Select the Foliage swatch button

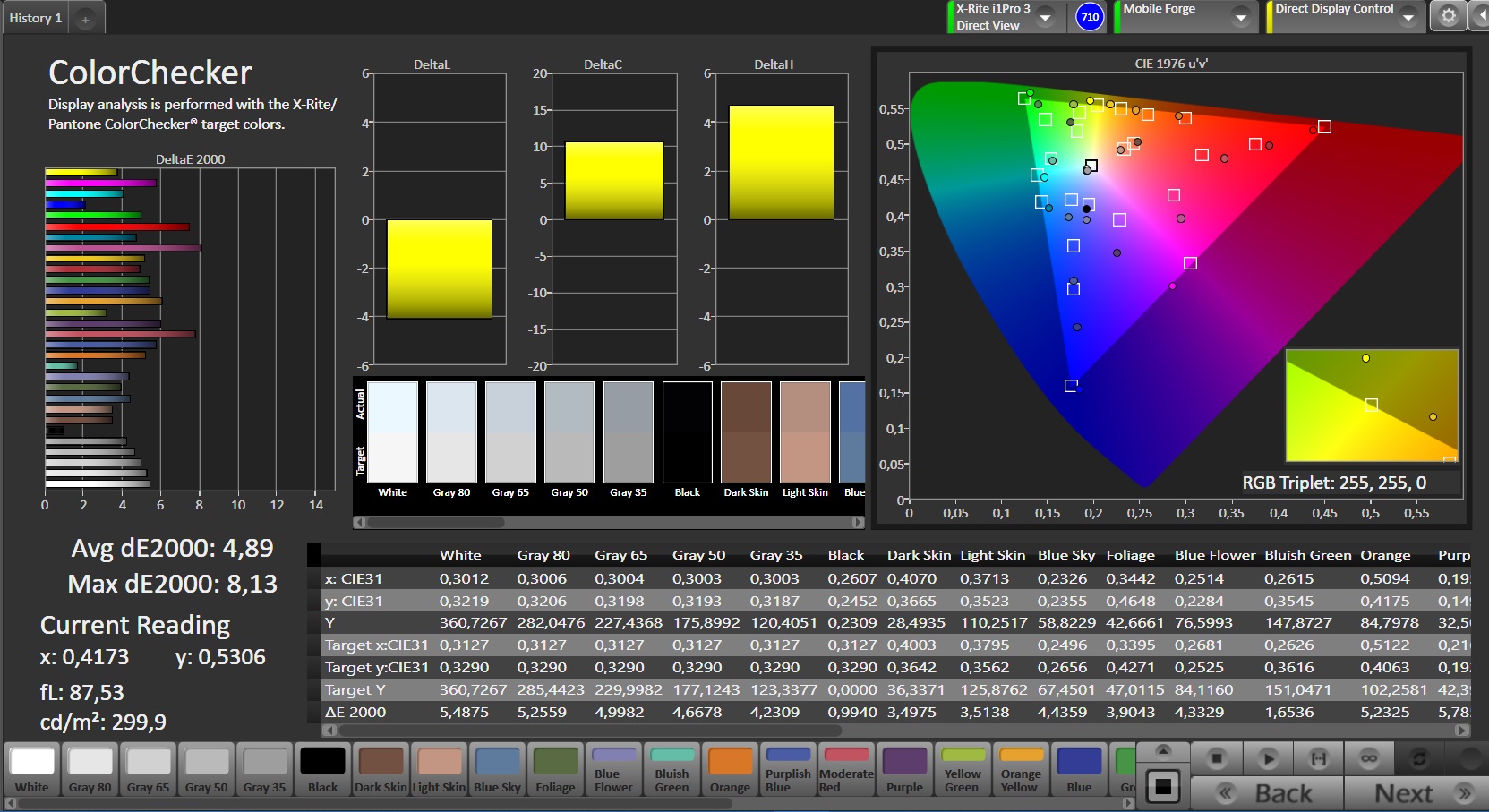point(556,769)
